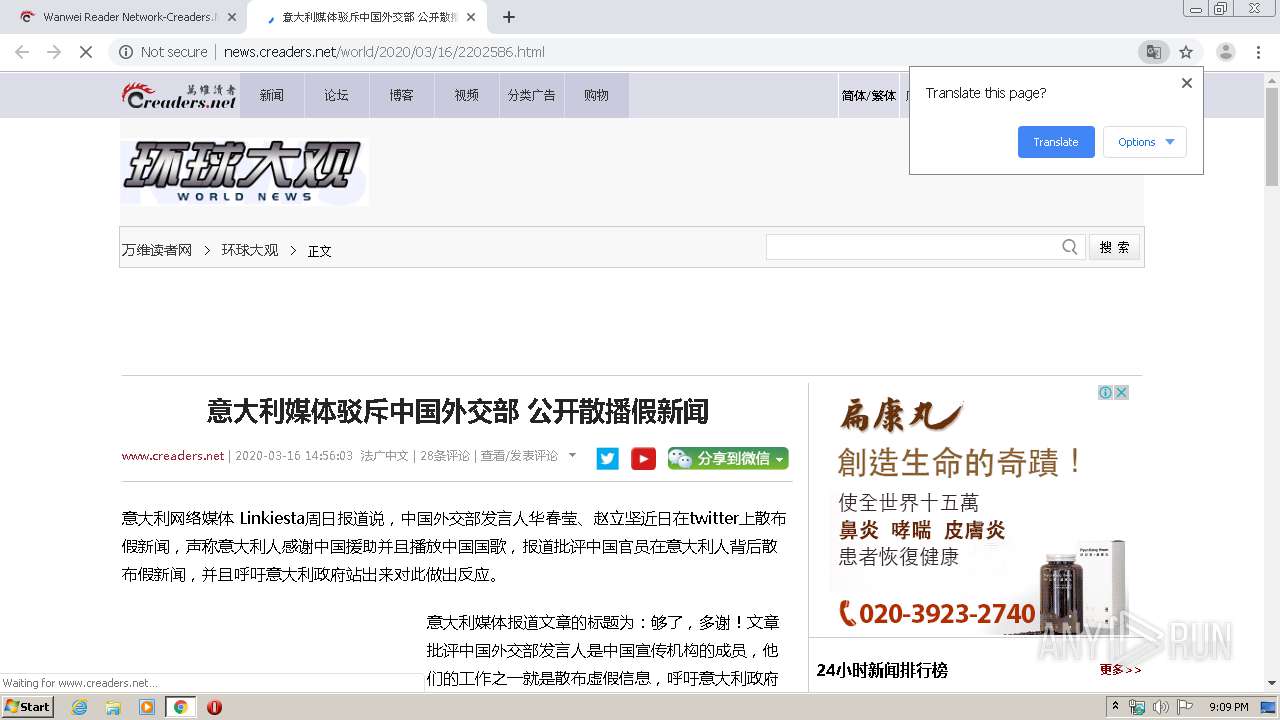
Task: Click the Translate button
Action: (x=1056, y=142)
